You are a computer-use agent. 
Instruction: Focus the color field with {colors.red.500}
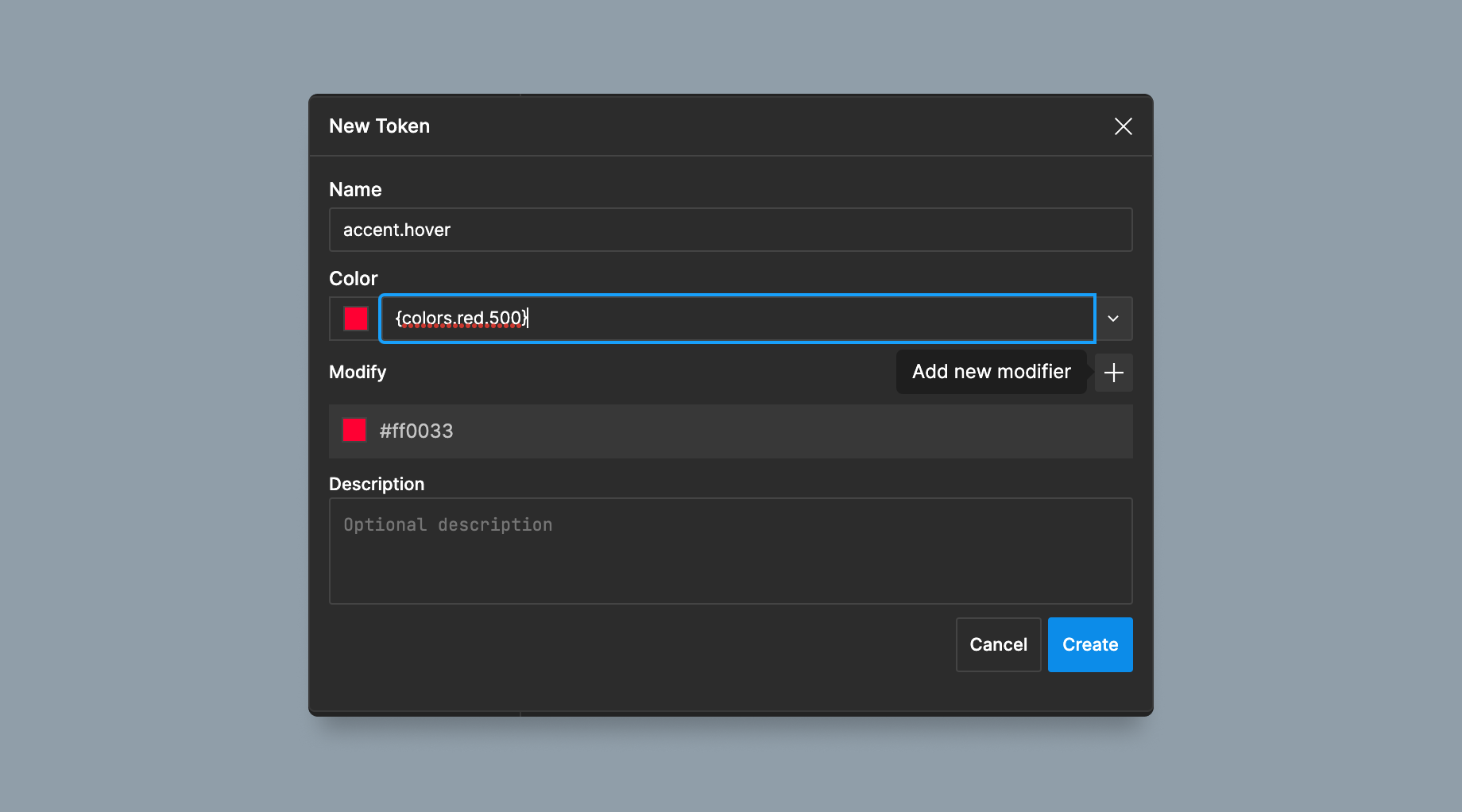[x=737, y=319]
